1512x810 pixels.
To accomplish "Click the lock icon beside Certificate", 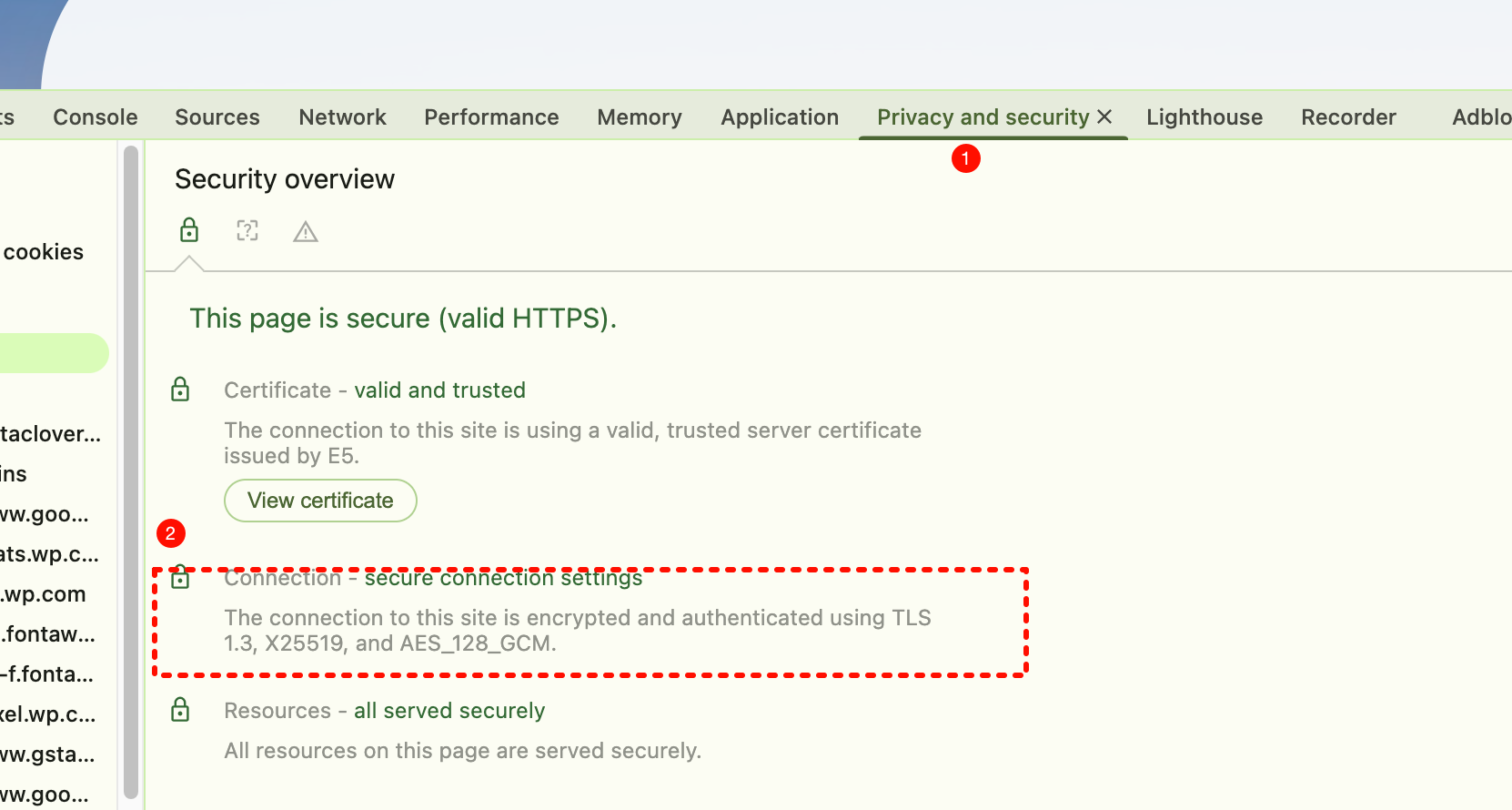I will 180,390.
